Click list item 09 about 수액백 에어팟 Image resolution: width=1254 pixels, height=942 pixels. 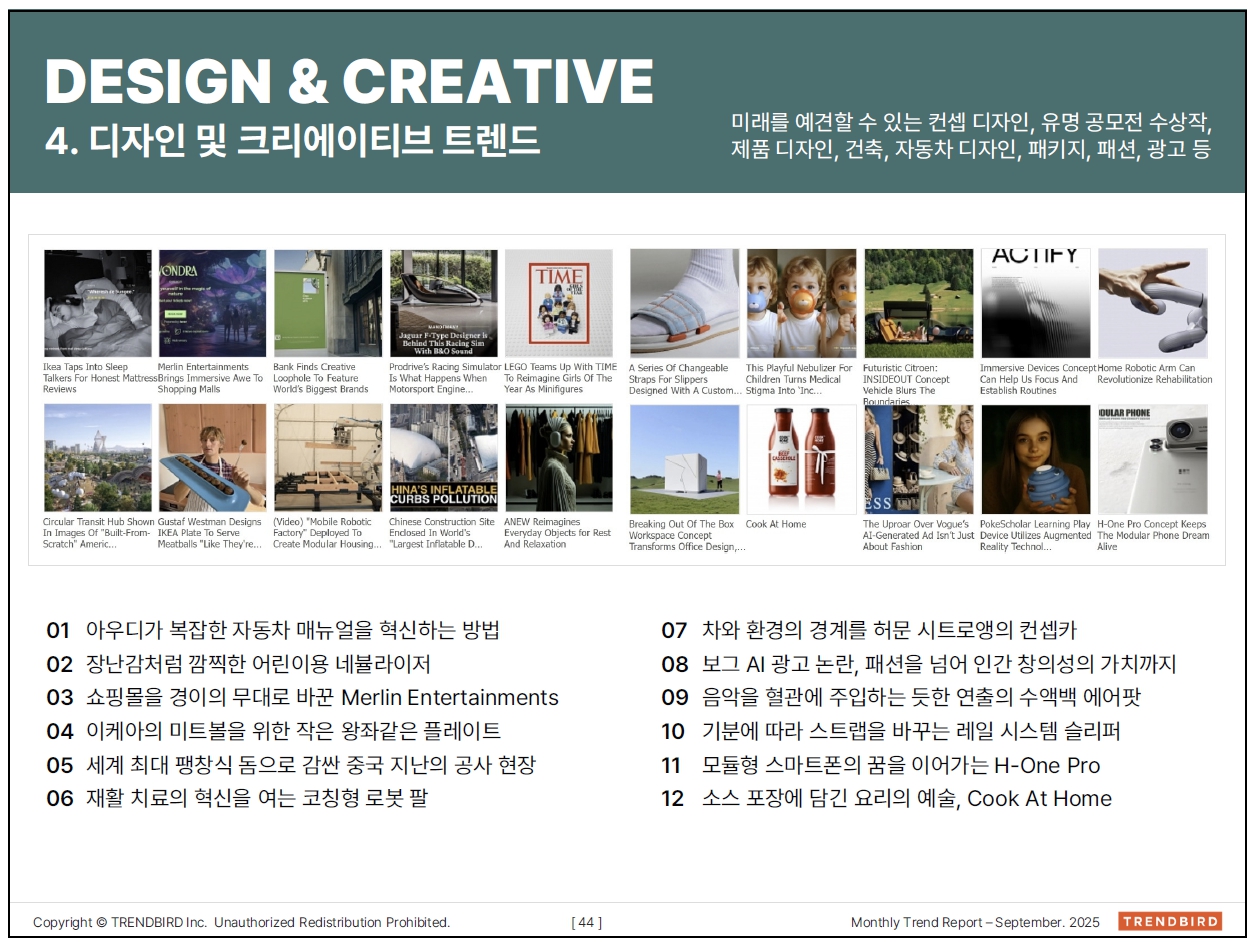coord(901,698)
